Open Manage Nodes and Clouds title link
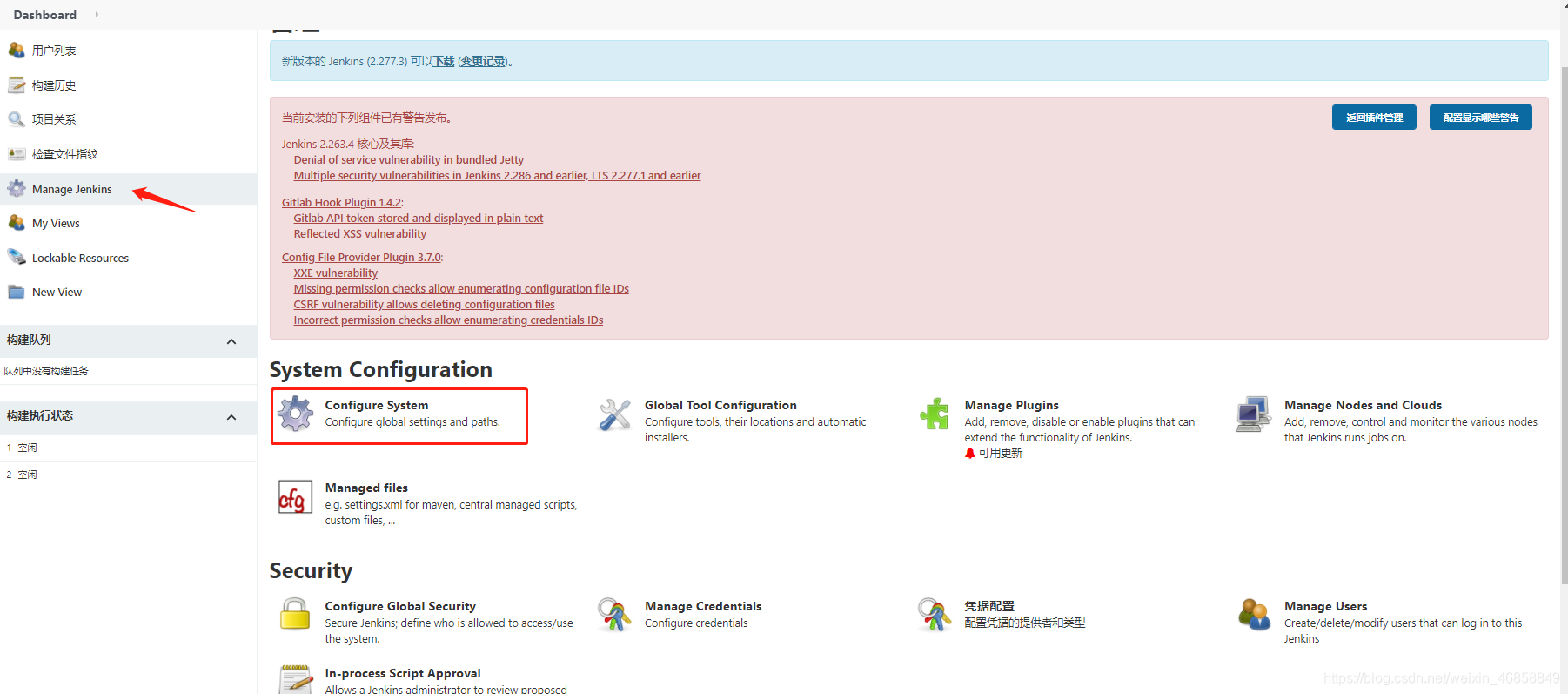The width and height of the screenshot is (1568, 694). pos(1363,405)
